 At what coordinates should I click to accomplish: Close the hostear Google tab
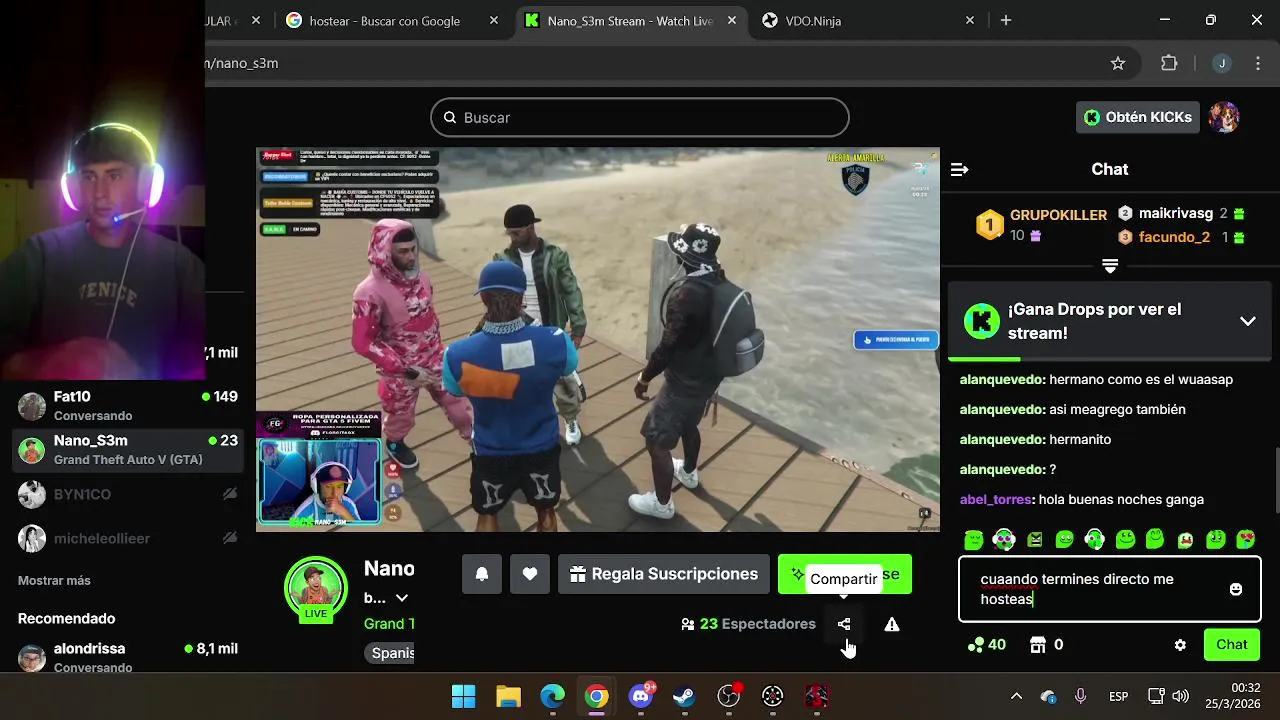[x=494, y=21]
